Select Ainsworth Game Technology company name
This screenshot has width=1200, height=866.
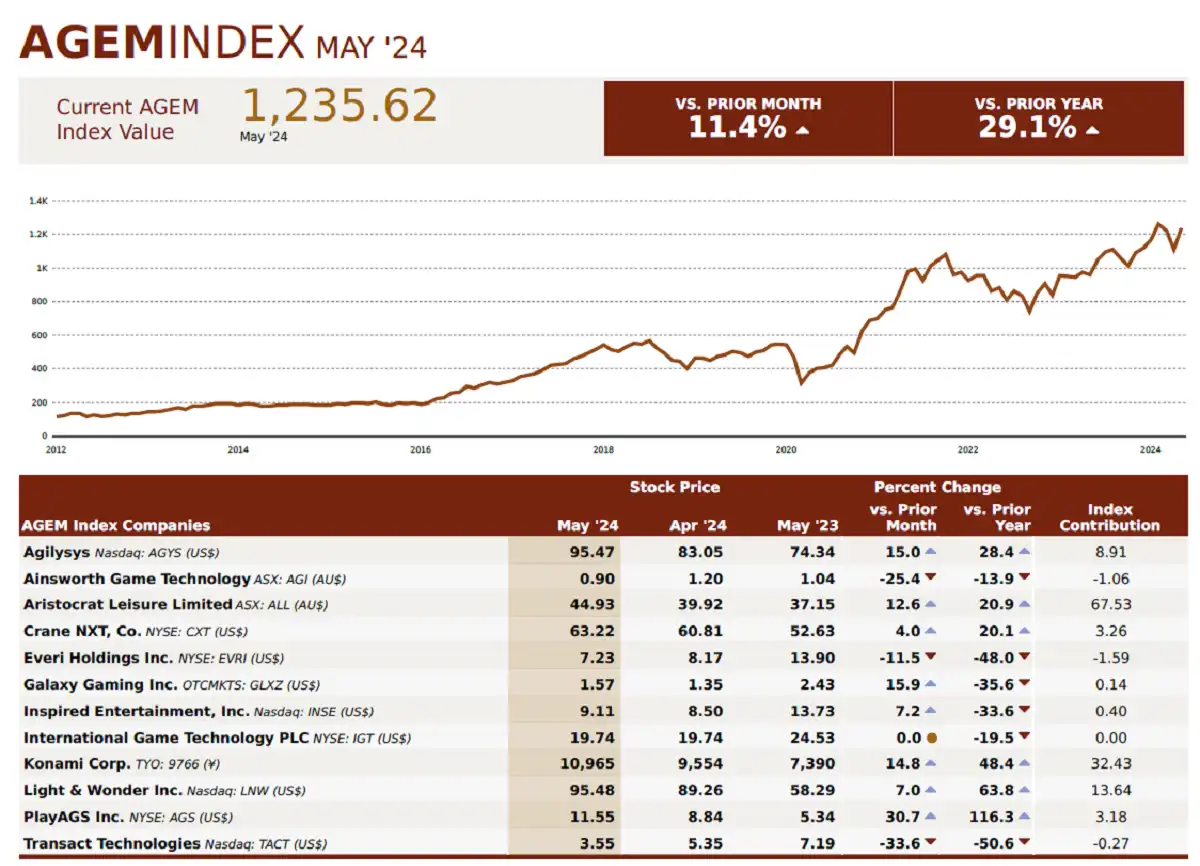click(137, 578)
